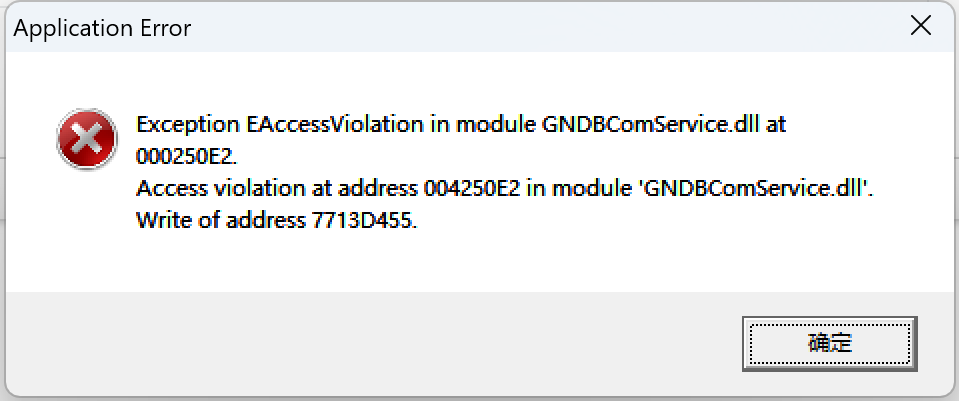Click the address 004250E2 in the message
Image resolution: width=959 pixels, height=401 pixels.
coord(472,188)
